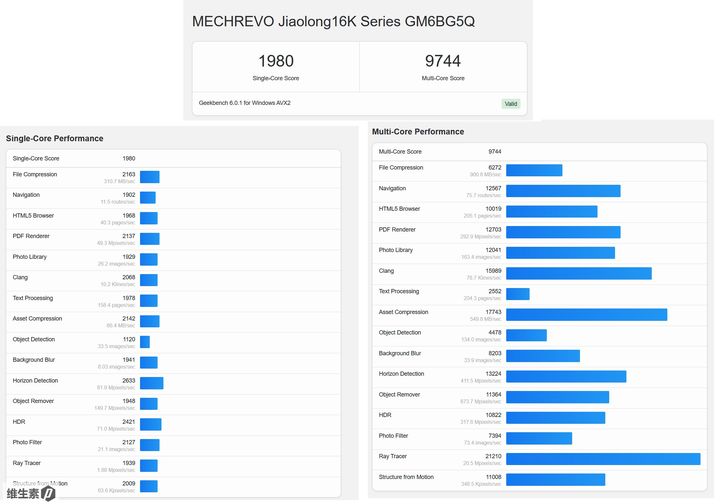Click Multi-Core Clang score 15989
This screenshot has width=720, height=504.
tap(493, 271)
